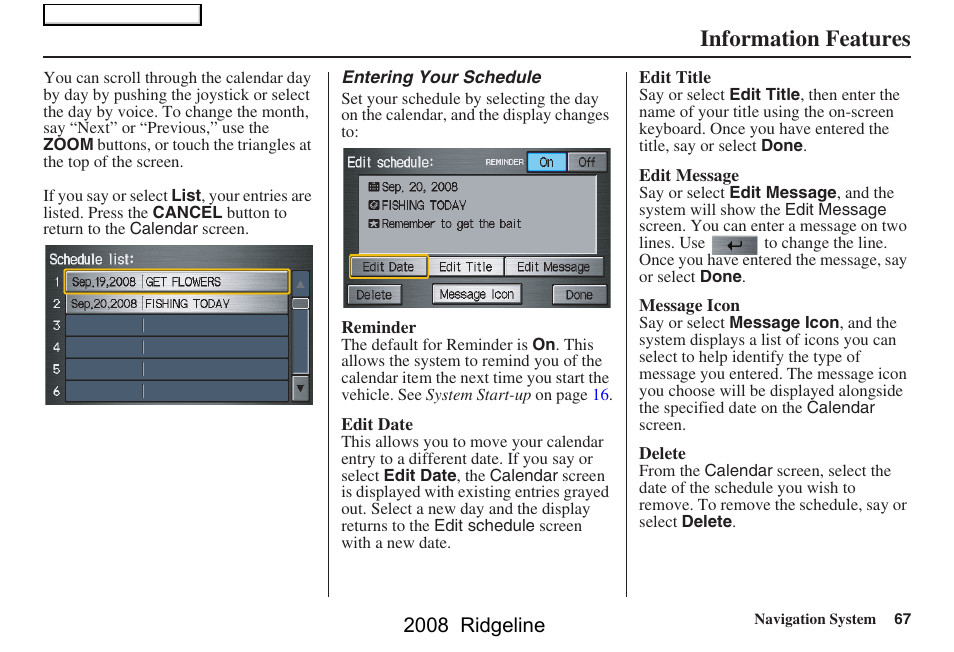Select empty schedule list row 4
The height and width of the screenshot is (652, 954).
176,347
